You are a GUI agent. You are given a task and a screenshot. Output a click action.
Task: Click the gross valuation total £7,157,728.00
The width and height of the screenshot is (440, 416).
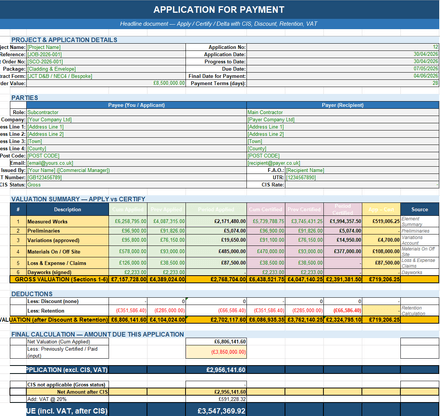tap(128, 279)
